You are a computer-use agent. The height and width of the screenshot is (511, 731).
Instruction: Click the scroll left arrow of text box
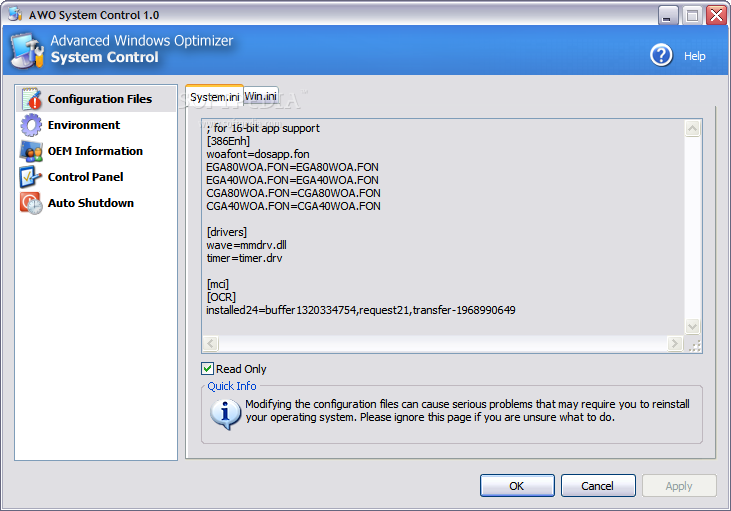coord(211,344)
